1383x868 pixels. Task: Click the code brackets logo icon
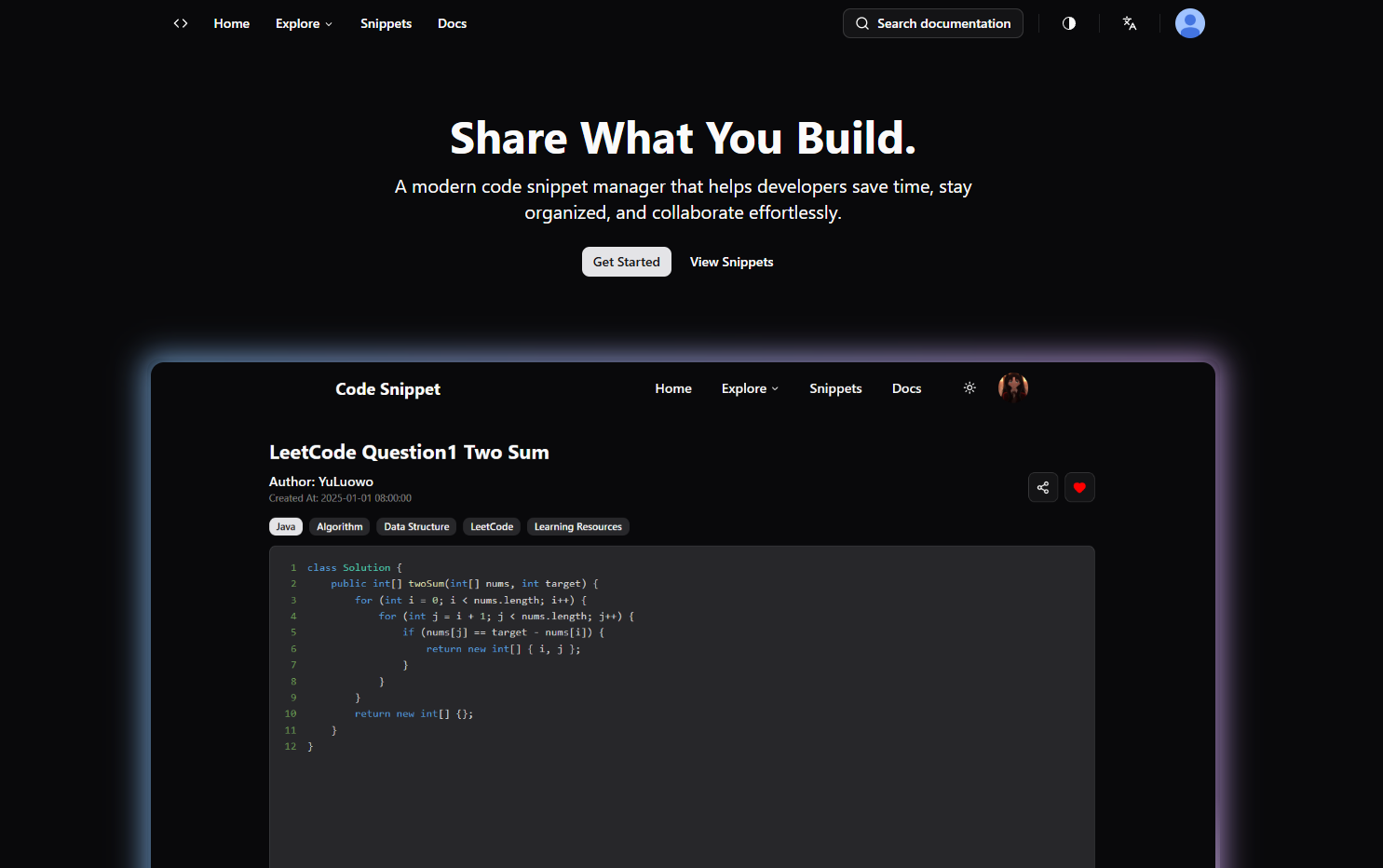click(x=181, y=23)
